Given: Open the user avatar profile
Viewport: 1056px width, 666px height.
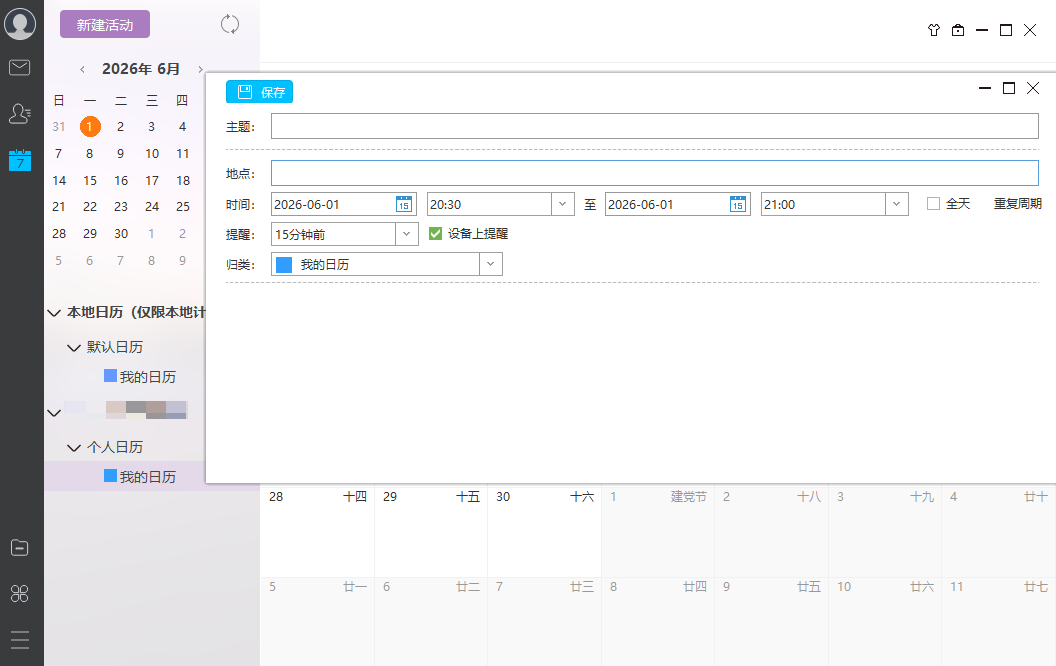Looking at the screenshot, I should 20,24.
